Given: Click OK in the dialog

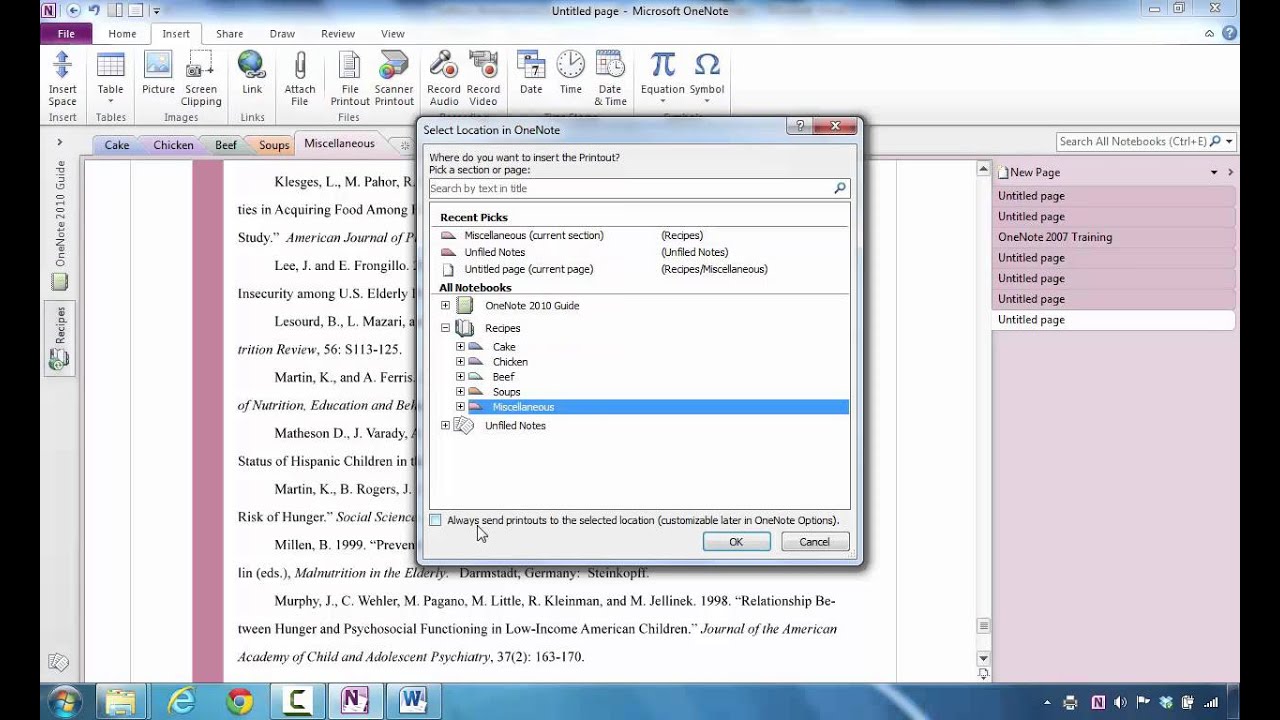Looking at the screenshot, I should 736,542.
